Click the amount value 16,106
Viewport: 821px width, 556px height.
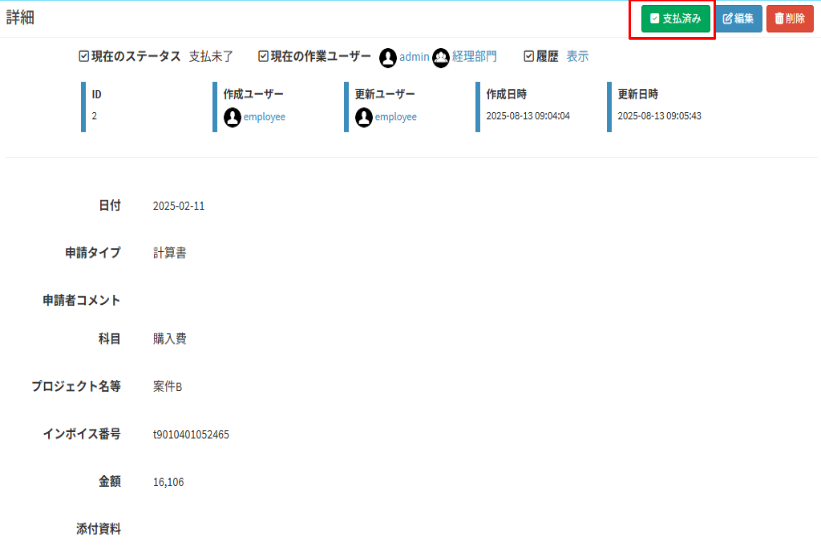pyautogui.click(x=169, y=482)
